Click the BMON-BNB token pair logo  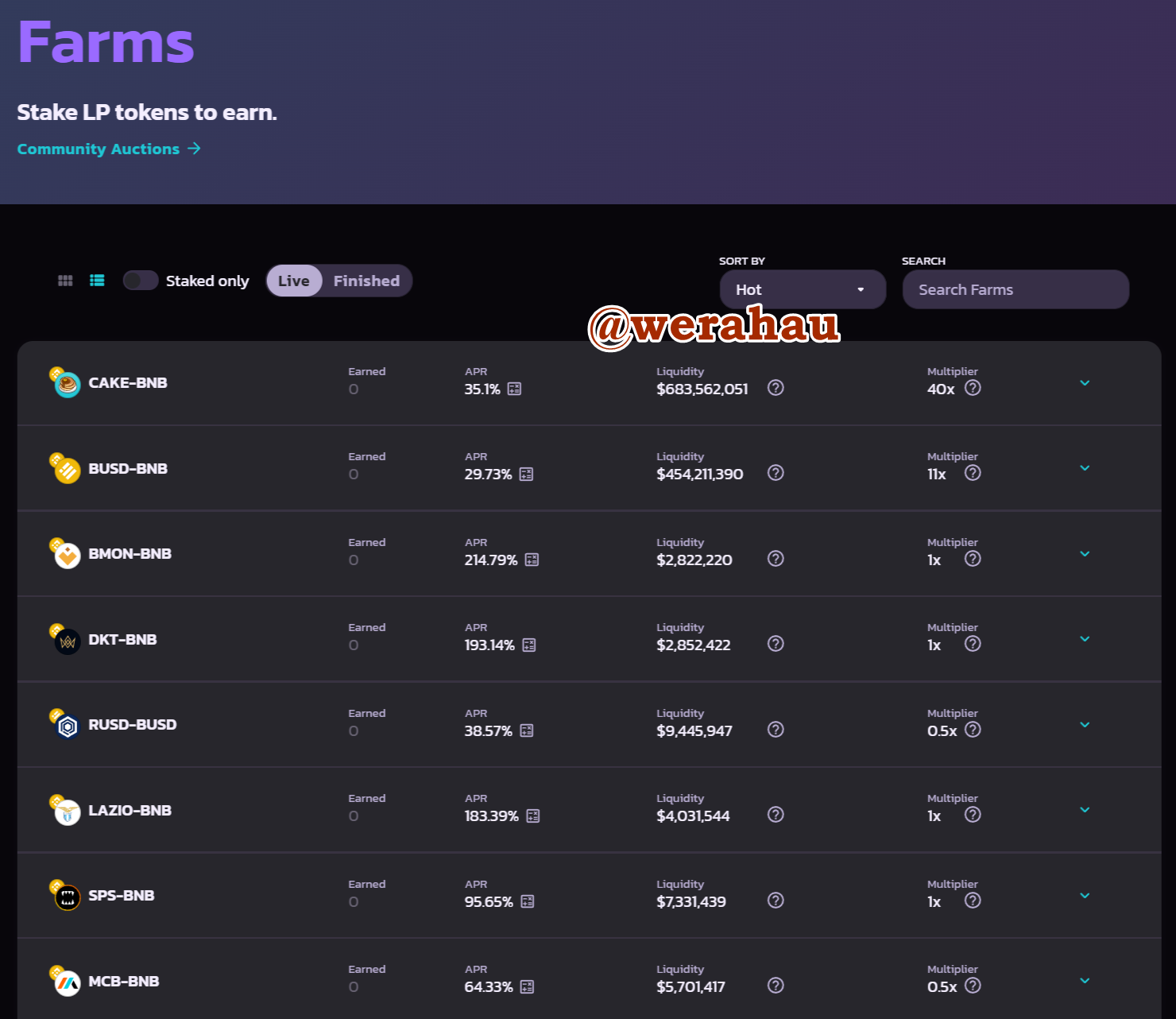pyautogui.click(x=65, y=553)
